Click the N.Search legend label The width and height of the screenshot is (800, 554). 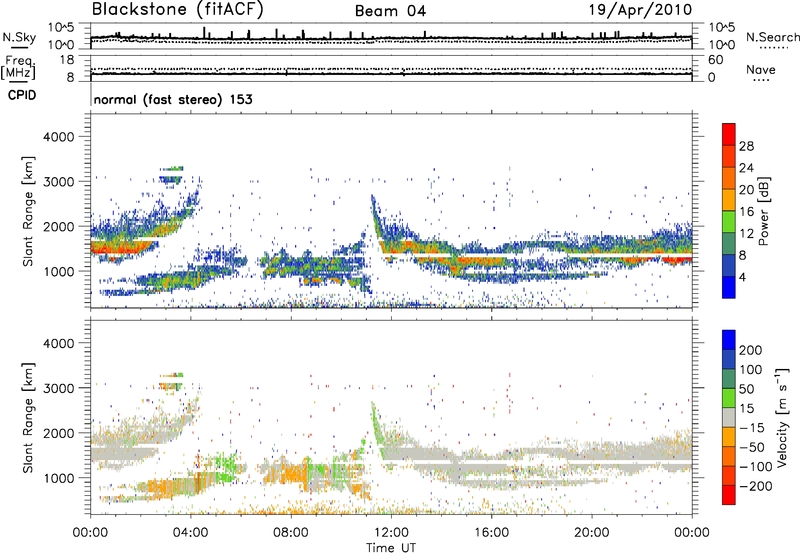coord(772,37)
